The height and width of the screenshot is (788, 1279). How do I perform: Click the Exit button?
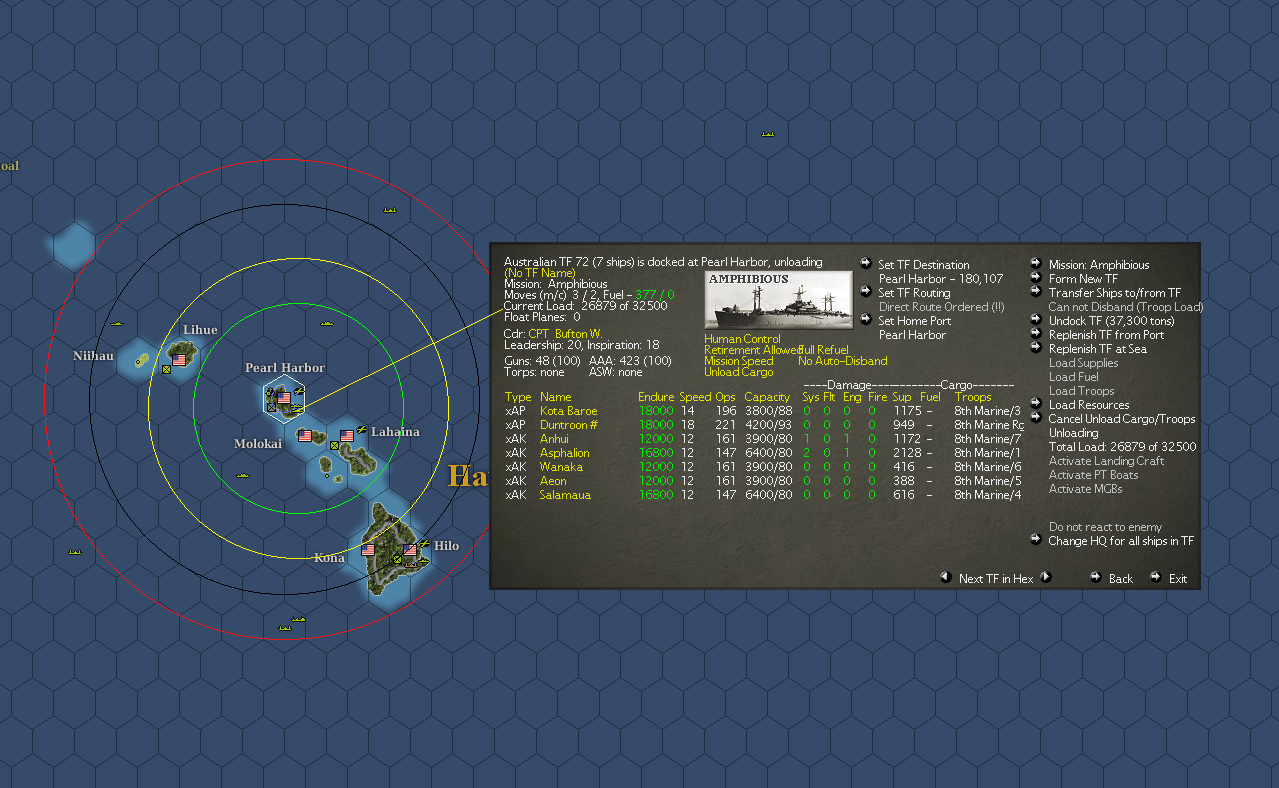click(1178, 579)
